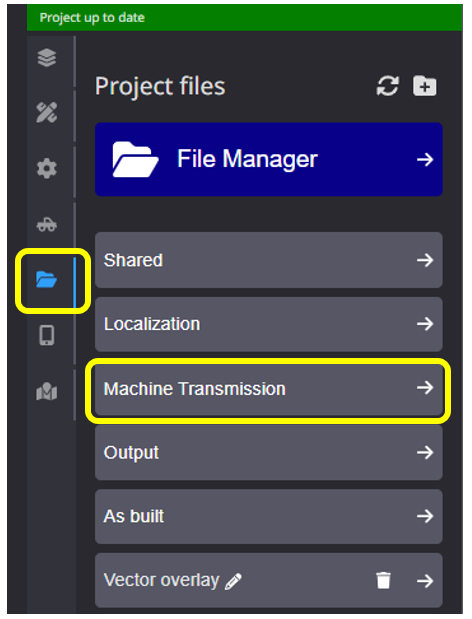Screen dimensions: 472x619
Task: Open the map location sidebar icon
Action: (47, 391)
